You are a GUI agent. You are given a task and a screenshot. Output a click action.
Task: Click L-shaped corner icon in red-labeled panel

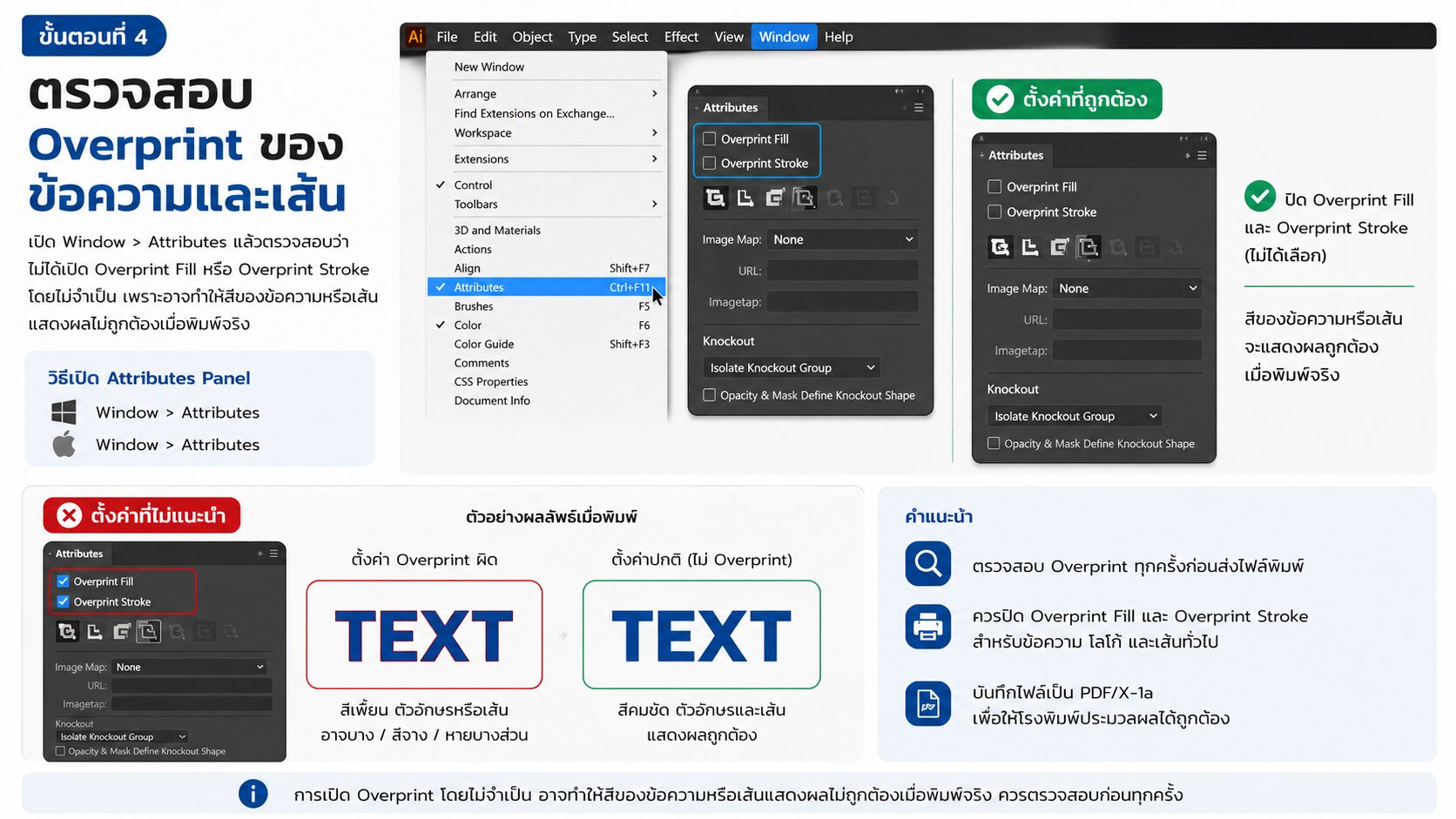point(95,632)
